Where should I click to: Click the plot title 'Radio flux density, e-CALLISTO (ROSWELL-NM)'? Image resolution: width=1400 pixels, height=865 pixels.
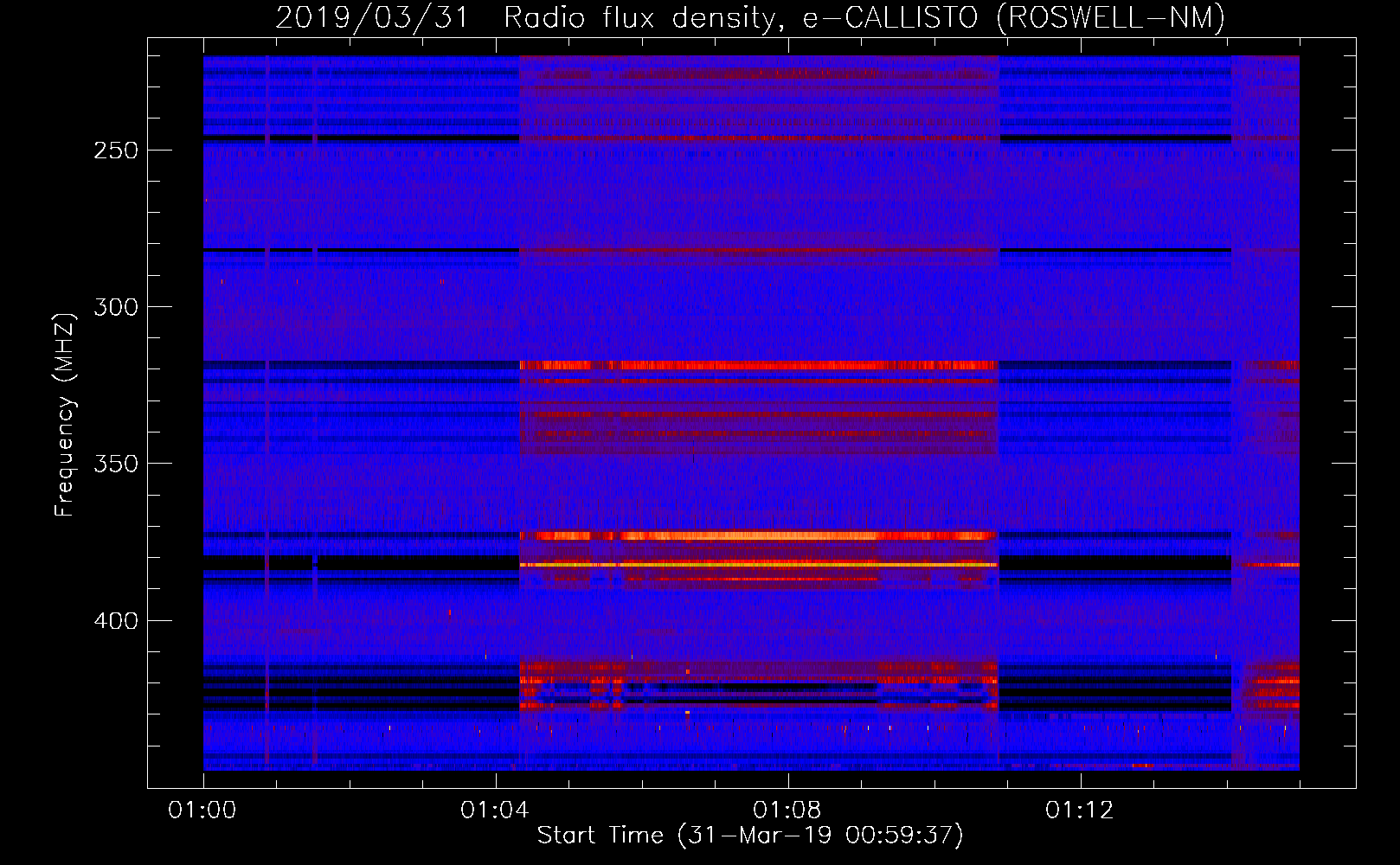[864, 17]
